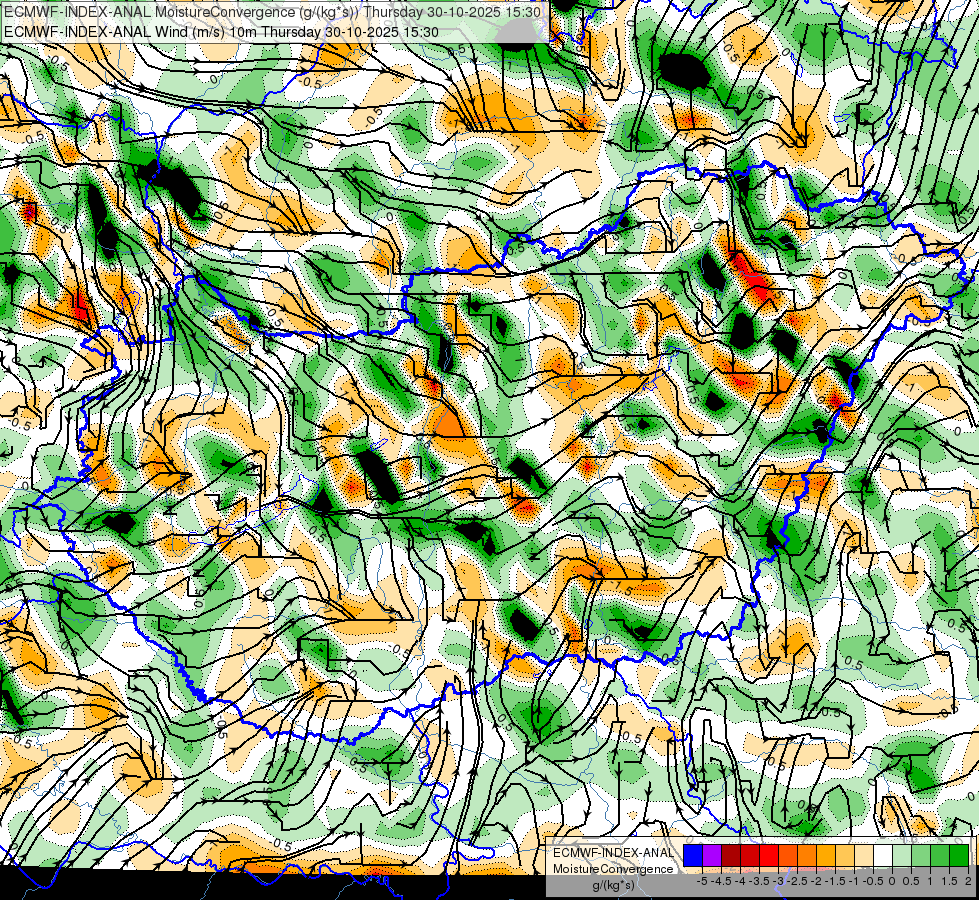Choose the darkest green legend swatch
This screenshot has height=900, width=979.
click(x=959, y=856)
